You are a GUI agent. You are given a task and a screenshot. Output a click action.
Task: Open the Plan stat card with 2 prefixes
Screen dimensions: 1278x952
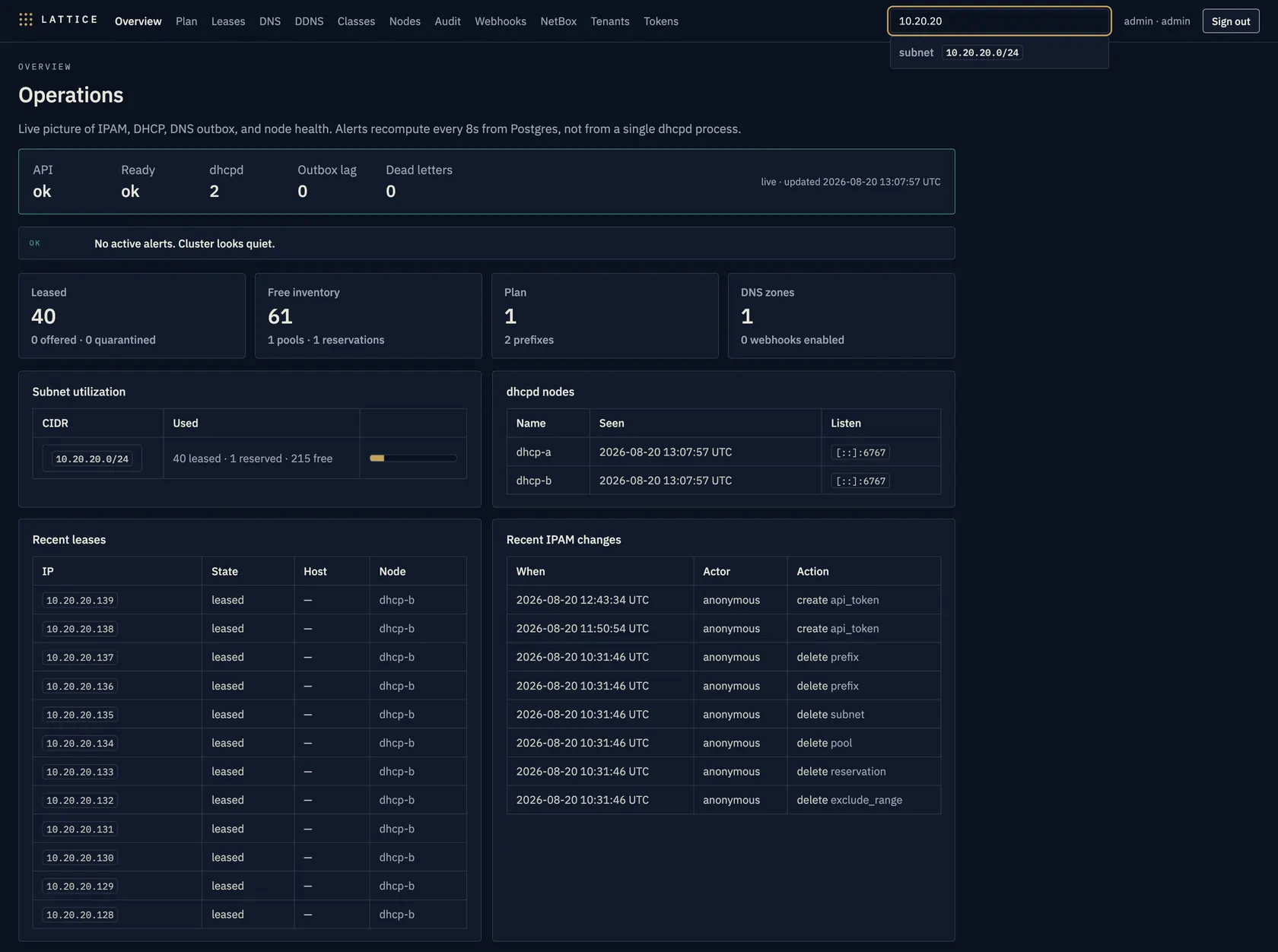(x=605, y=316)
